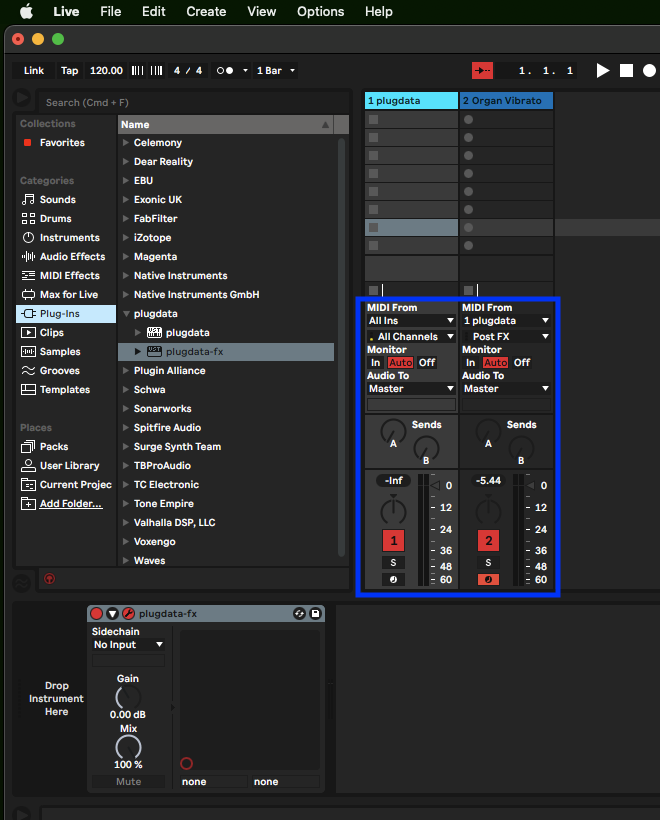Viewport: 660px width, 820px height.
Task: Click the plugdata-fx device activator
Action: pyautogui.click(x=96, y=613)
